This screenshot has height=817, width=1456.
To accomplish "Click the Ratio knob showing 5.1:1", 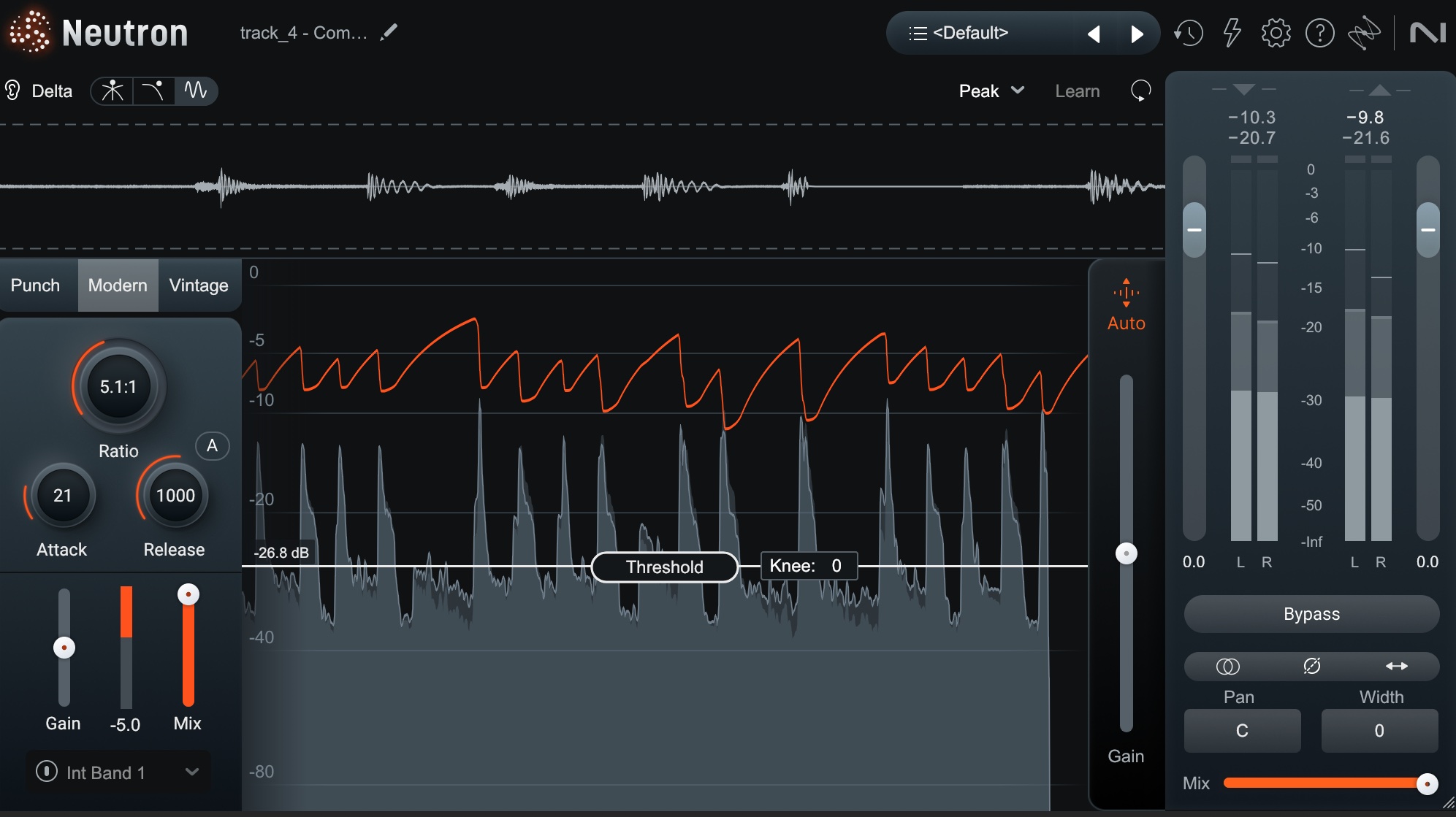I will [118, 386].
